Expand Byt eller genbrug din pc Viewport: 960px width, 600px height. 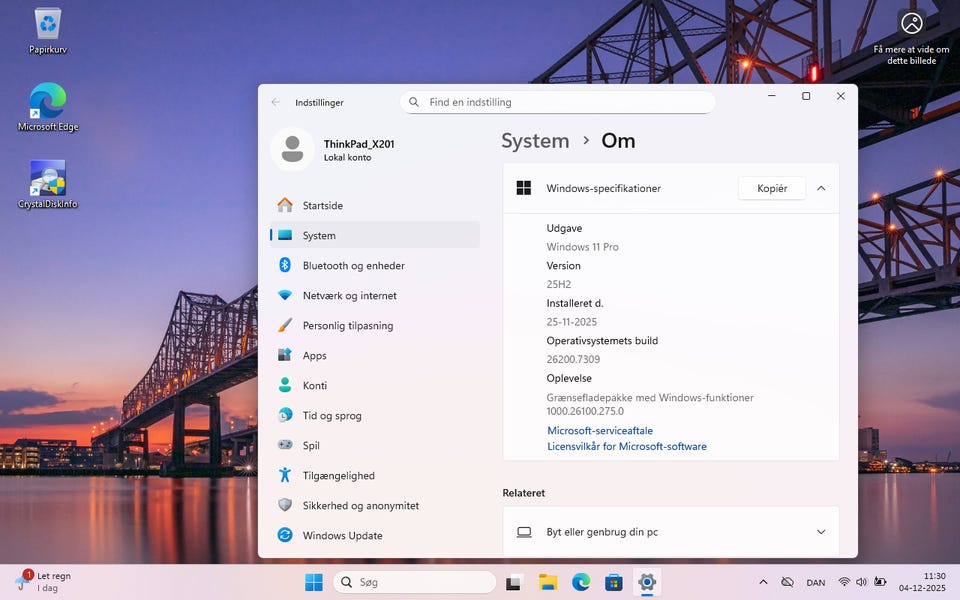point(821,532)
